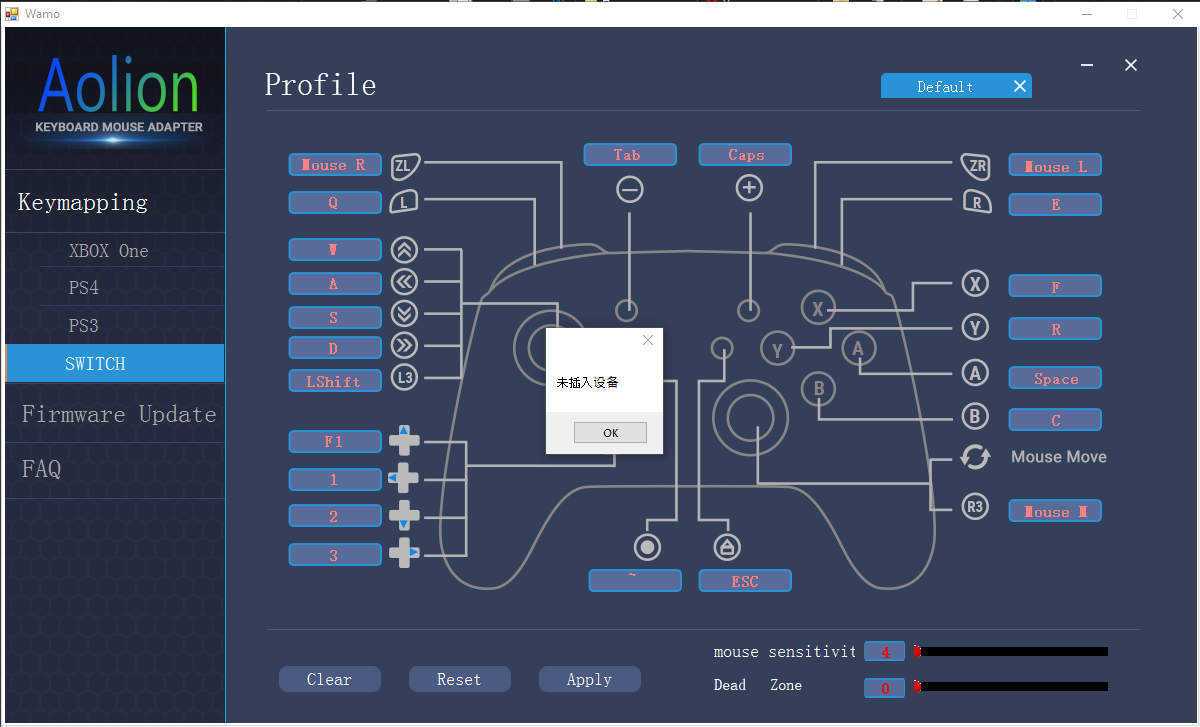Click the left stick right arrow icon
Screen dimensions: 1200x727
pos(404,346)
